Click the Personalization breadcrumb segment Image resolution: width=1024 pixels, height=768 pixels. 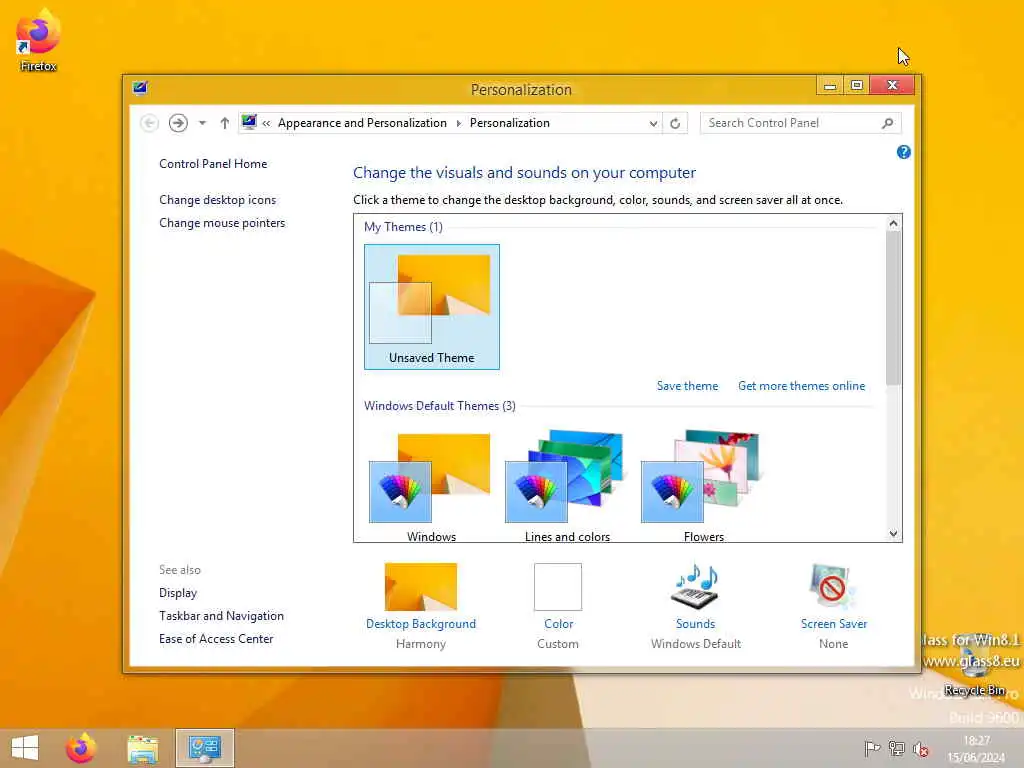(x=509, y=123)
